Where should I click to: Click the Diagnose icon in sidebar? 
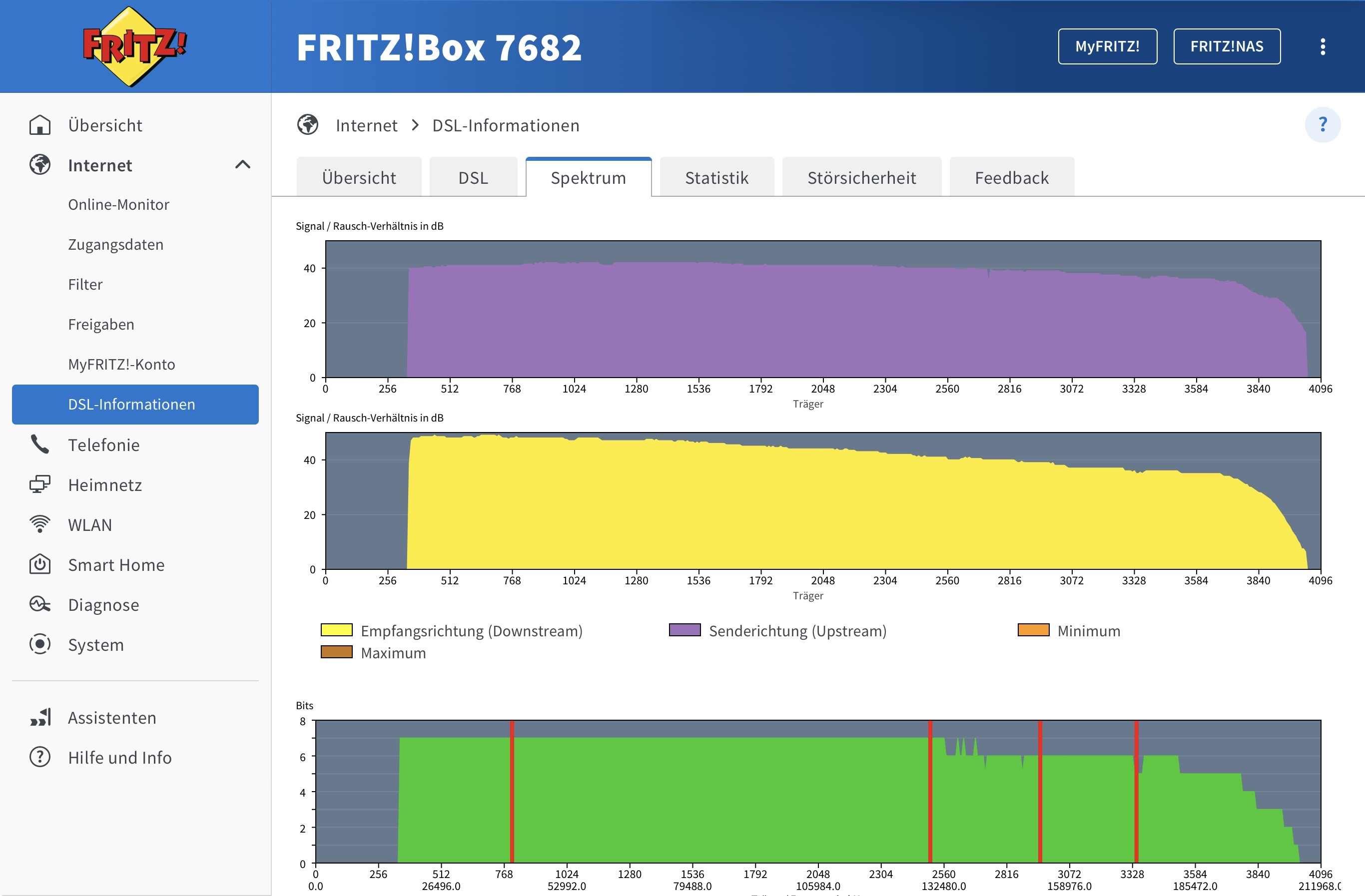39,605
